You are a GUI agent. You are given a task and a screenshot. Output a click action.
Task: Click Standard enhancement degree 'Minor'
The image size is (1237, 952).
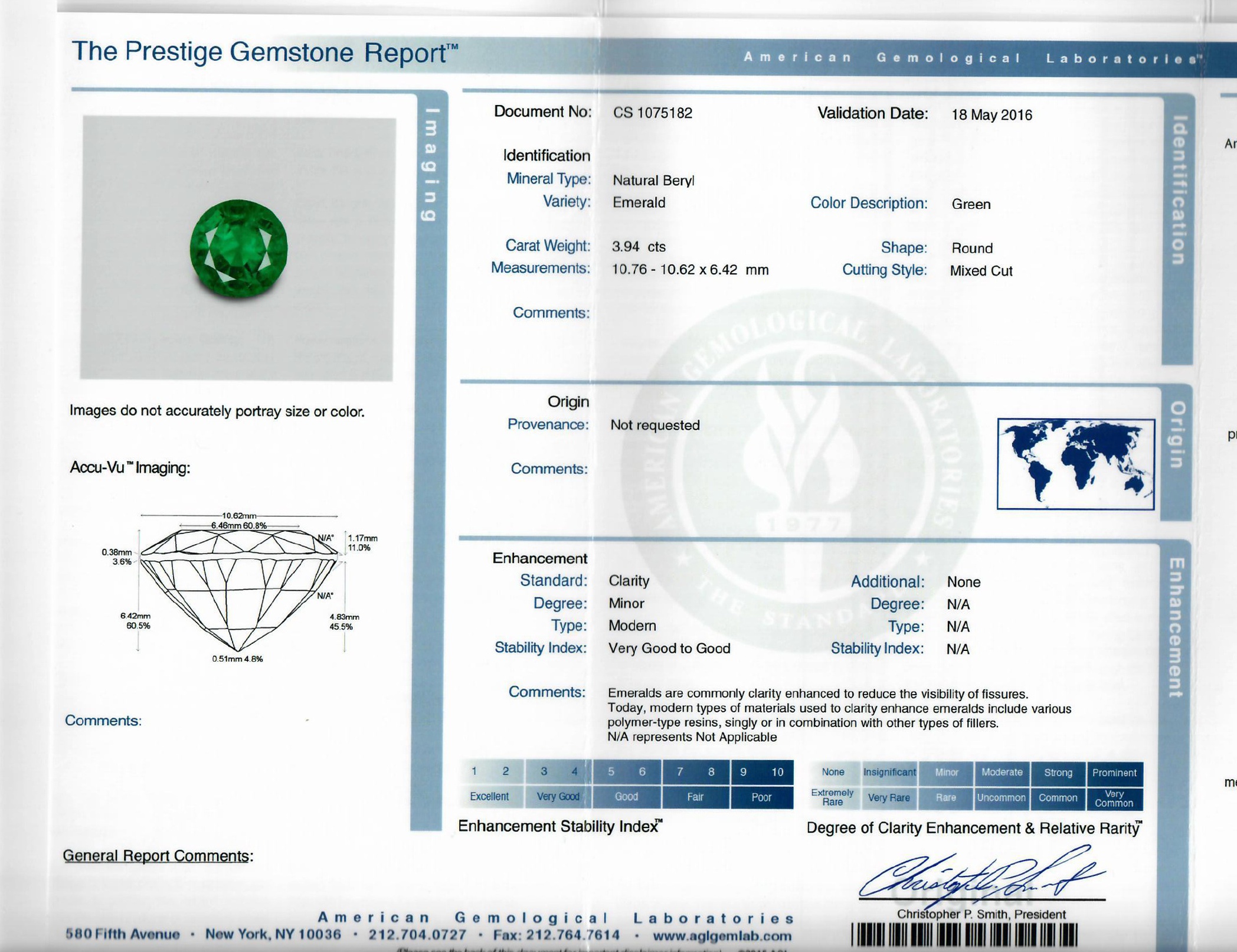(626, 603)
